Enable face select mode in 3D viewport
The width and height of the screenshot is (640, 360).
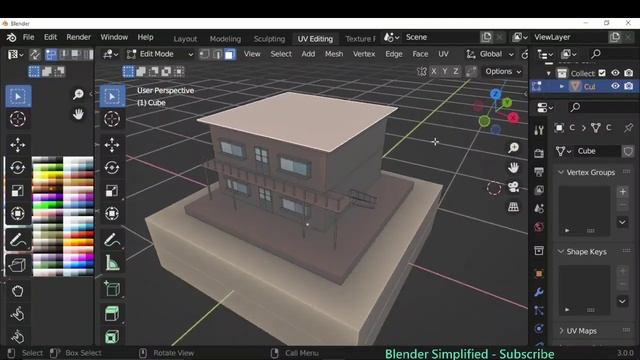(230, 54)
